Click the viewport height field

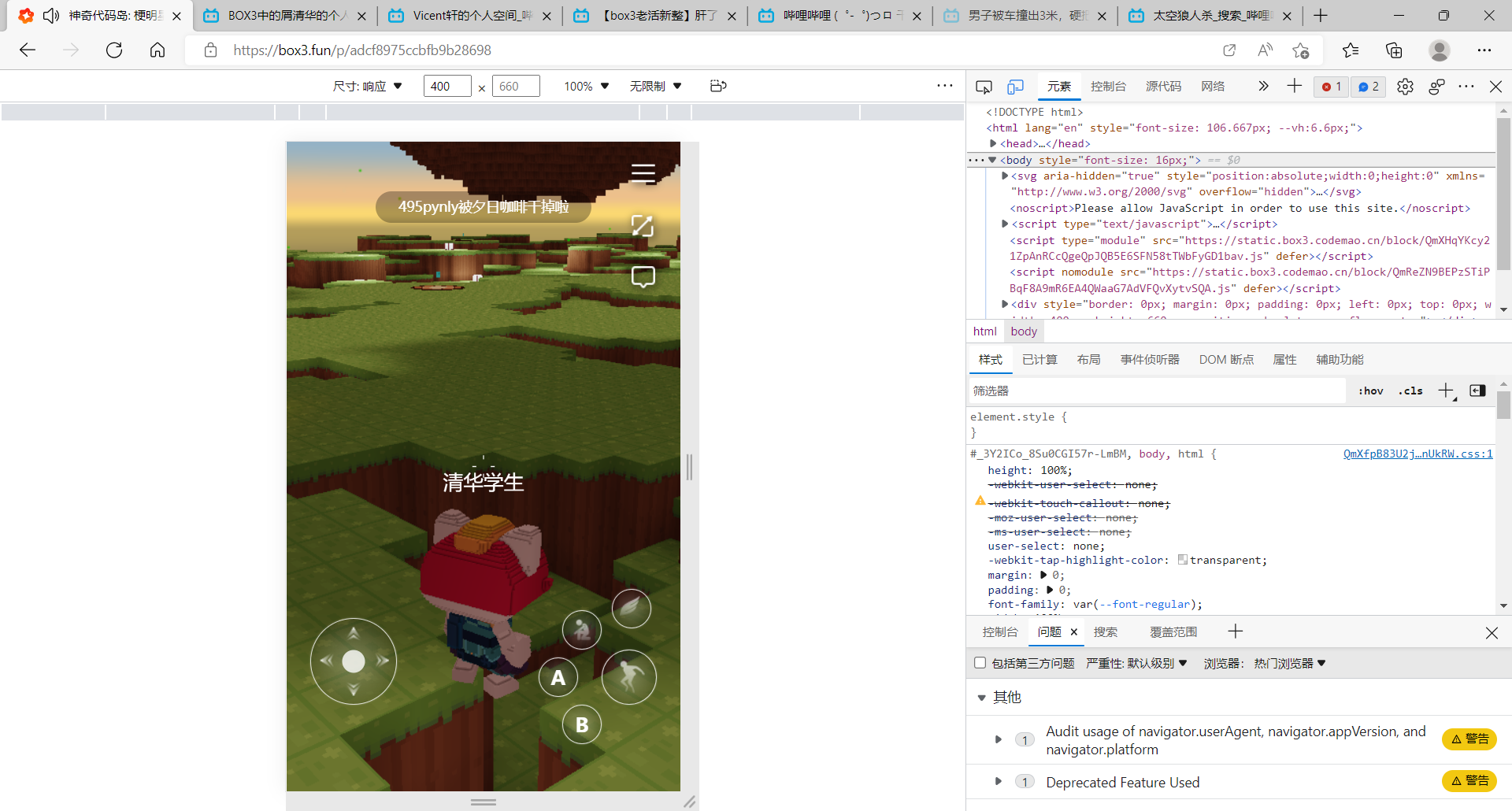(x=516, y=86)
